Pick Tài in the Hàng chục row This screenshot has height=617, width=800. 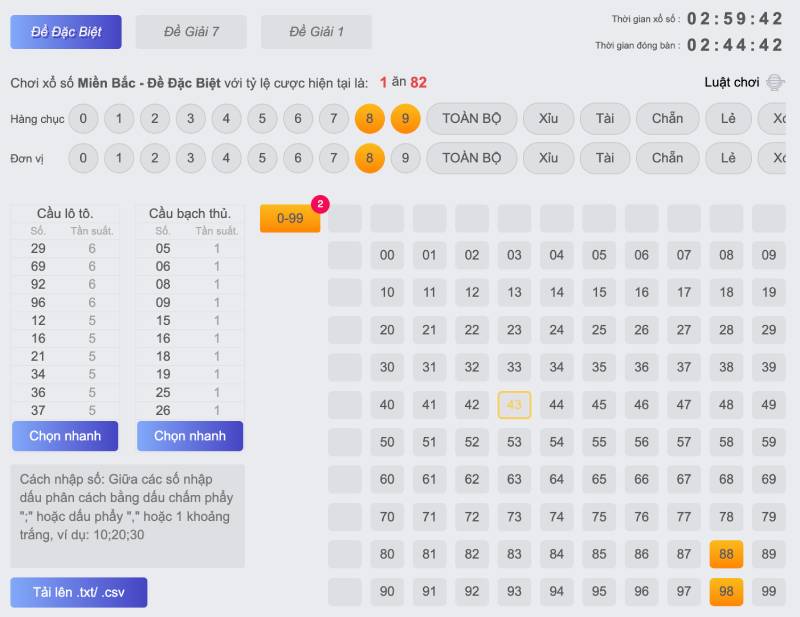click(x=605, y=119)
